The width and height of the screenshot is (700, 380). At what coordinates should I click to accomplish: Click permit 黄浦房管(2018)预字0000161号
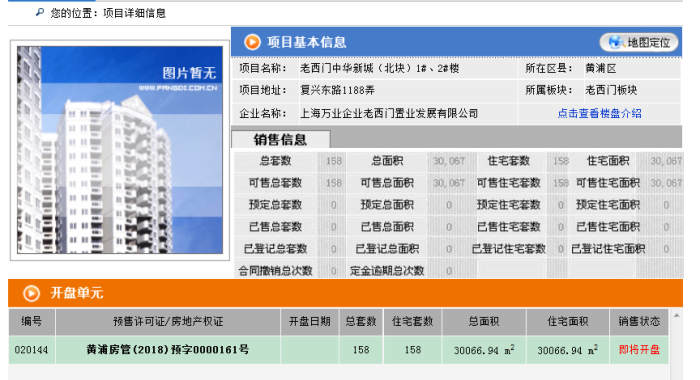pyautogui.click(x=168, y=350)
